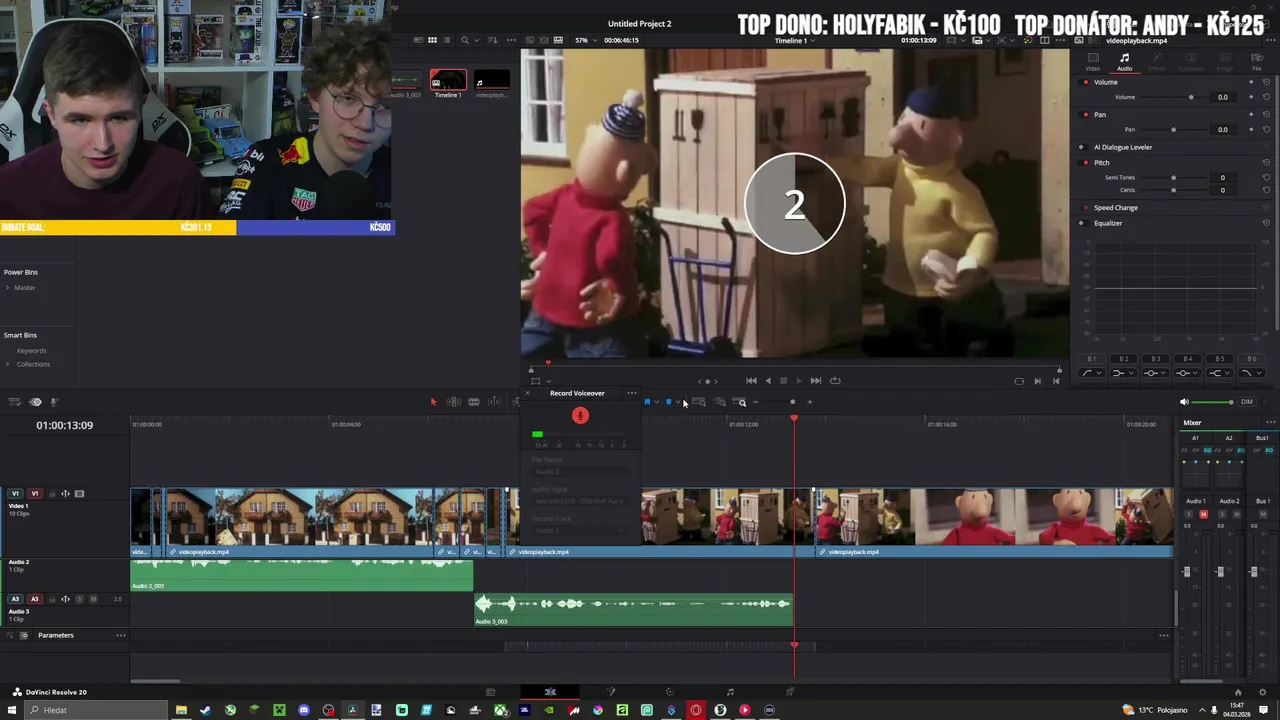Reset the Equalizer section with its reset icon

point(1266,222)
